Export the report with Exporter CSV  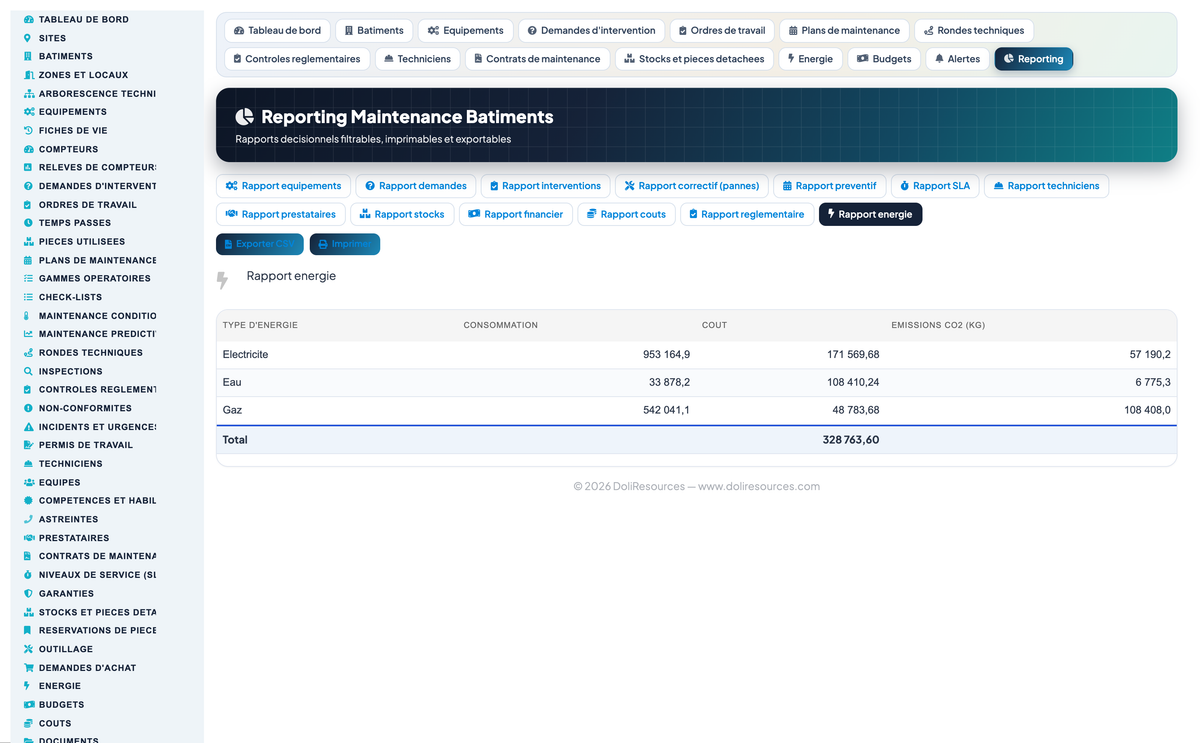point(260,244)
